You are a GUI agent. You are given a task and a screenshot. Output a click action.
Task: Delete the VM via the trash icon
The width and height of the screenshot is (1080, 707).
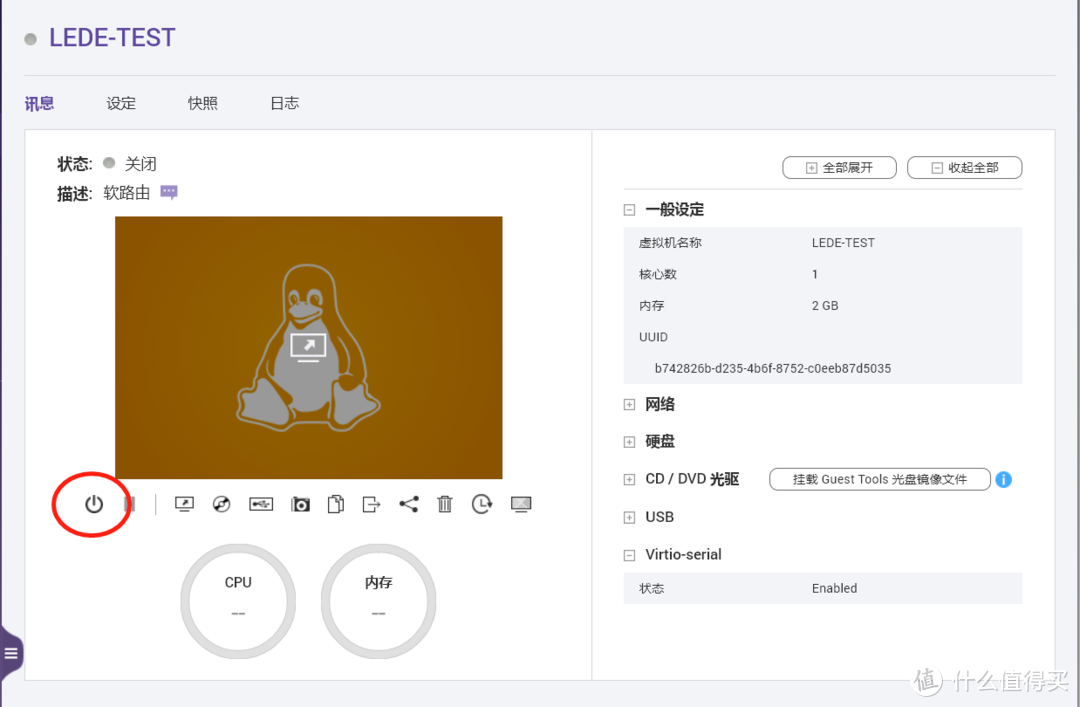[x=444, y=504]
